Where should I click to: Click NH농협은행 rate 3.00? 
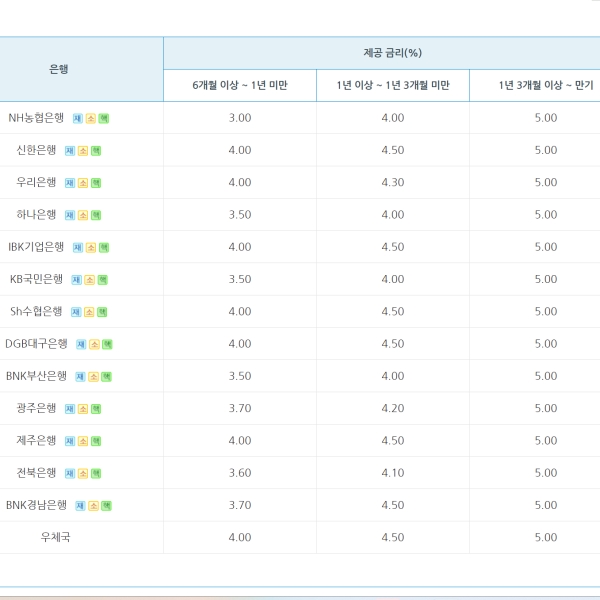coord(240,117)
